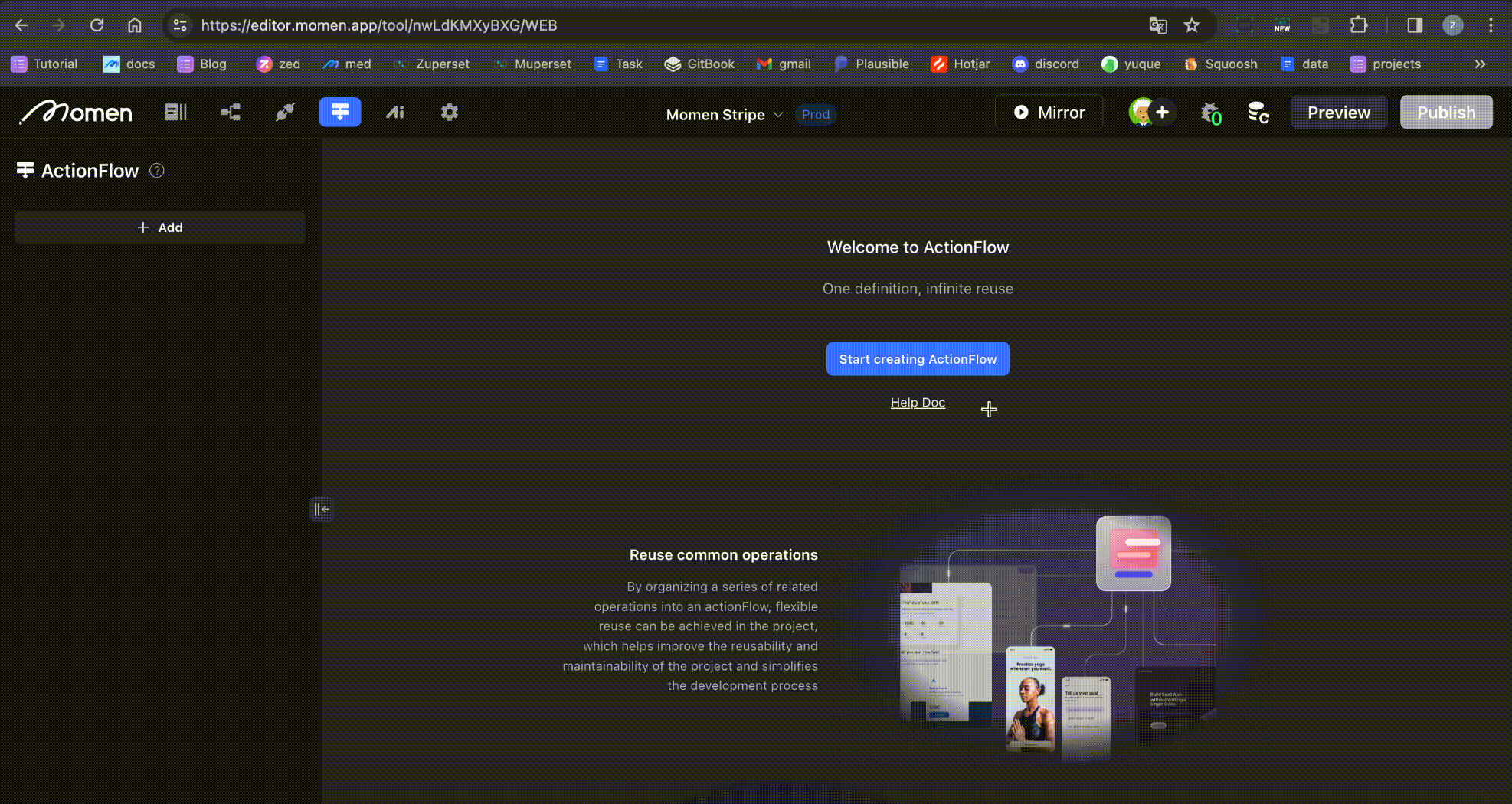Open ActionFlow help question mark
The image size is (1512, 804).
click(x=157, y=171)
